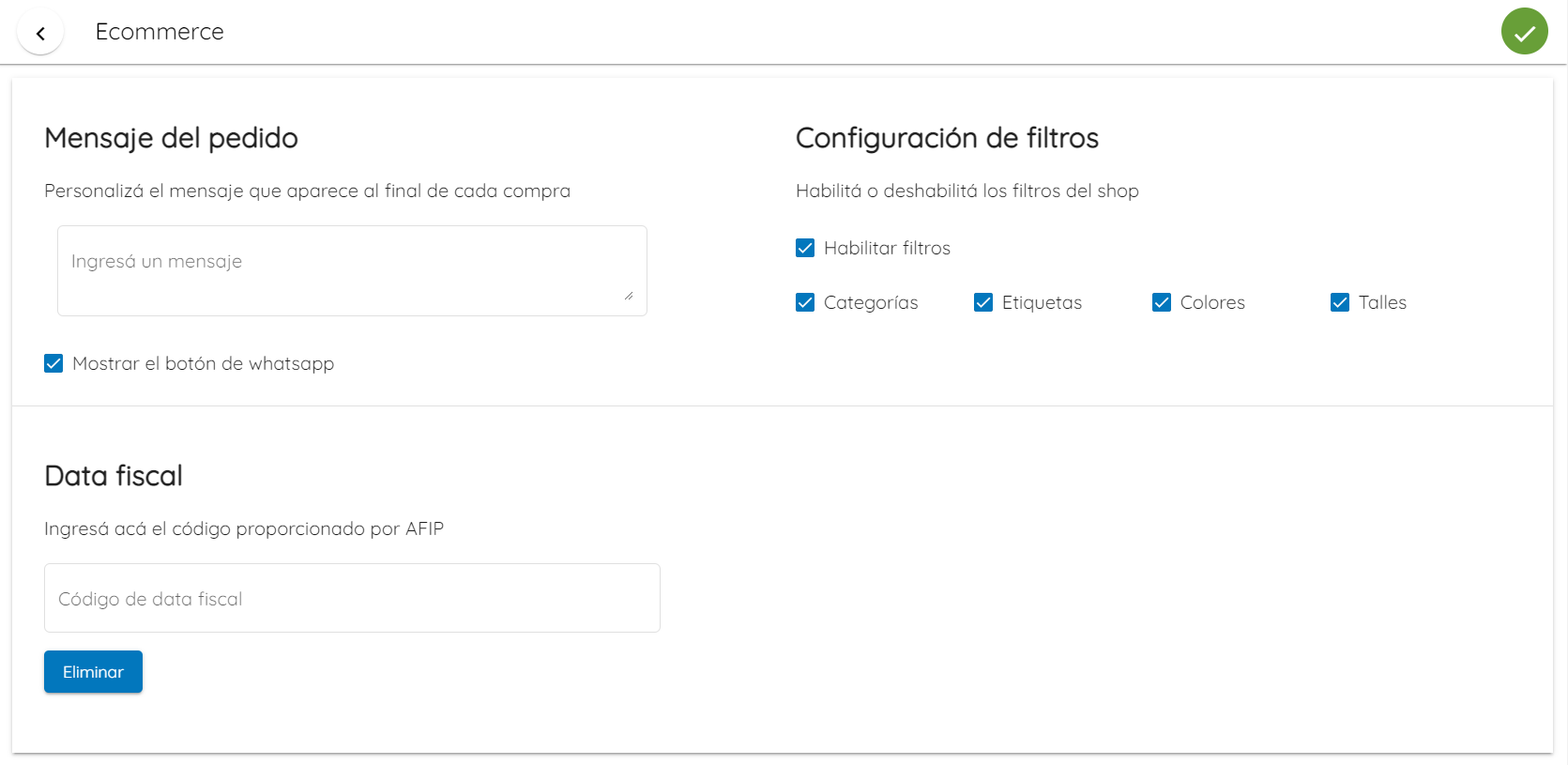The image size is (1568, 765).
Task: Click the Data fiscal heading
Action: click(x=114, y=476)
